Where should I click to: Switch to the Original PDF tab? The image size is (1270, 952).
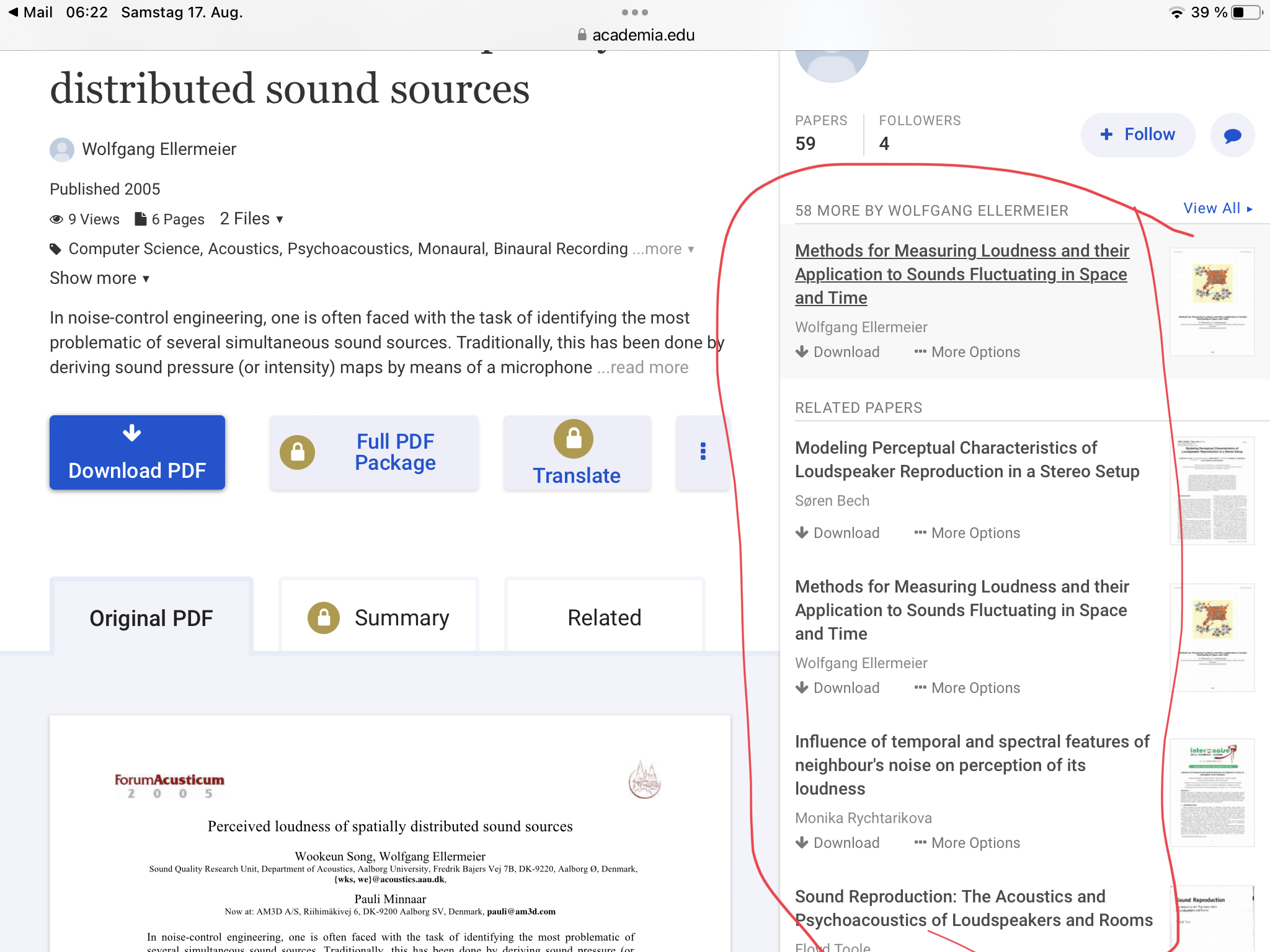pos(151,617)
